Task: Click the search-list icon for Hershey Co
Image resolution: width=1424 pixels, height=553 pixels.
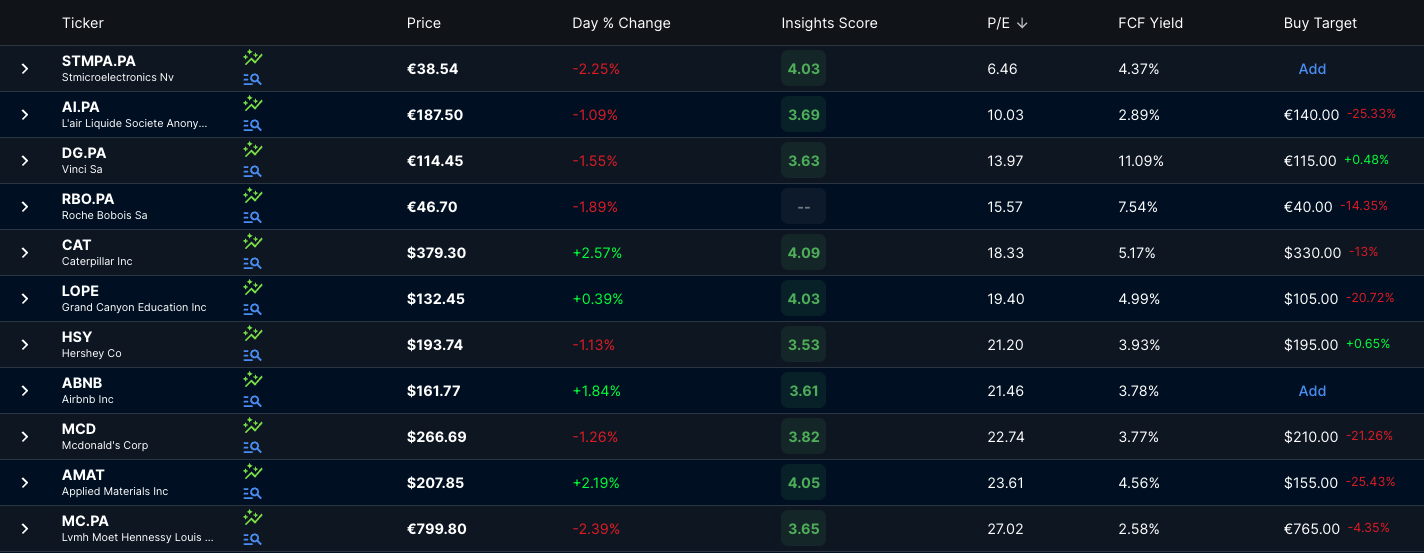Action: point(252,356)
